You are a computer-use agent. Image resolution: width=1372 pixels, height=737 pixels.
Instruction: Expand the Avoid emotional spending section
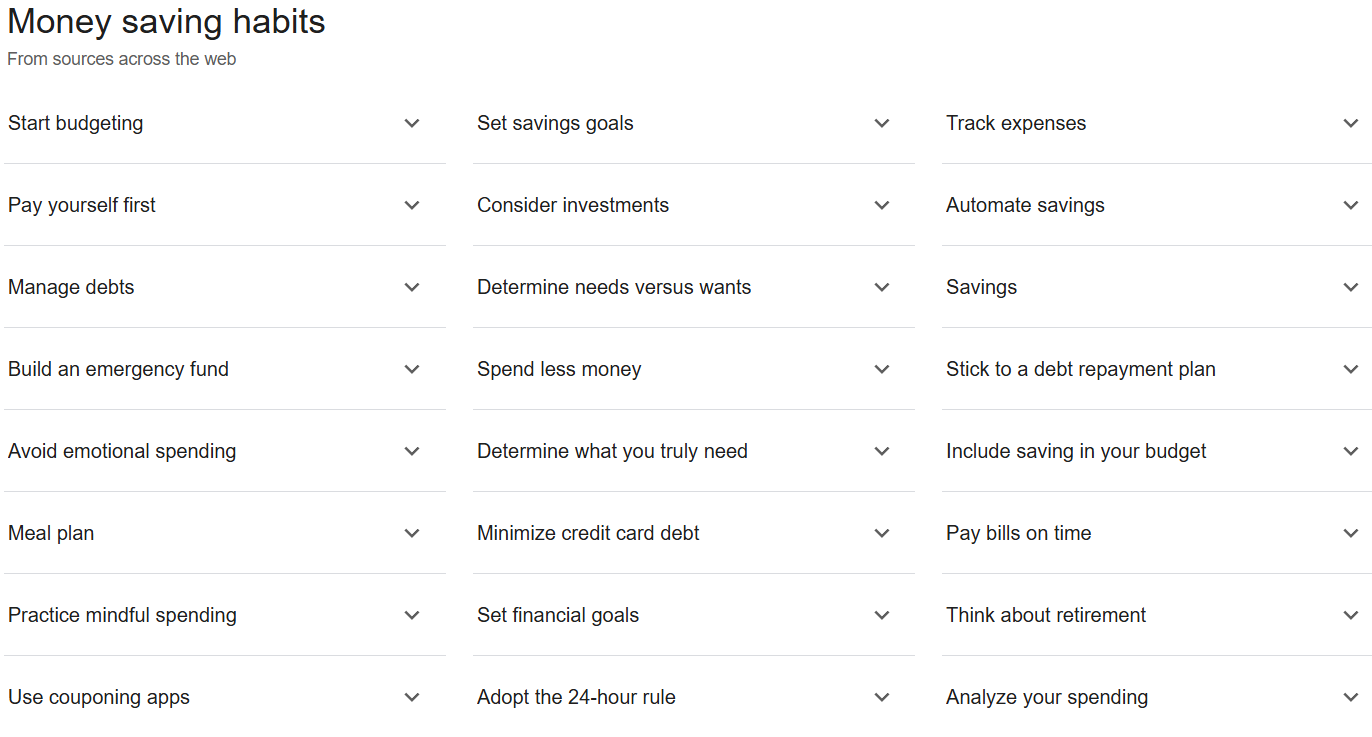click(x=412, y=451)
